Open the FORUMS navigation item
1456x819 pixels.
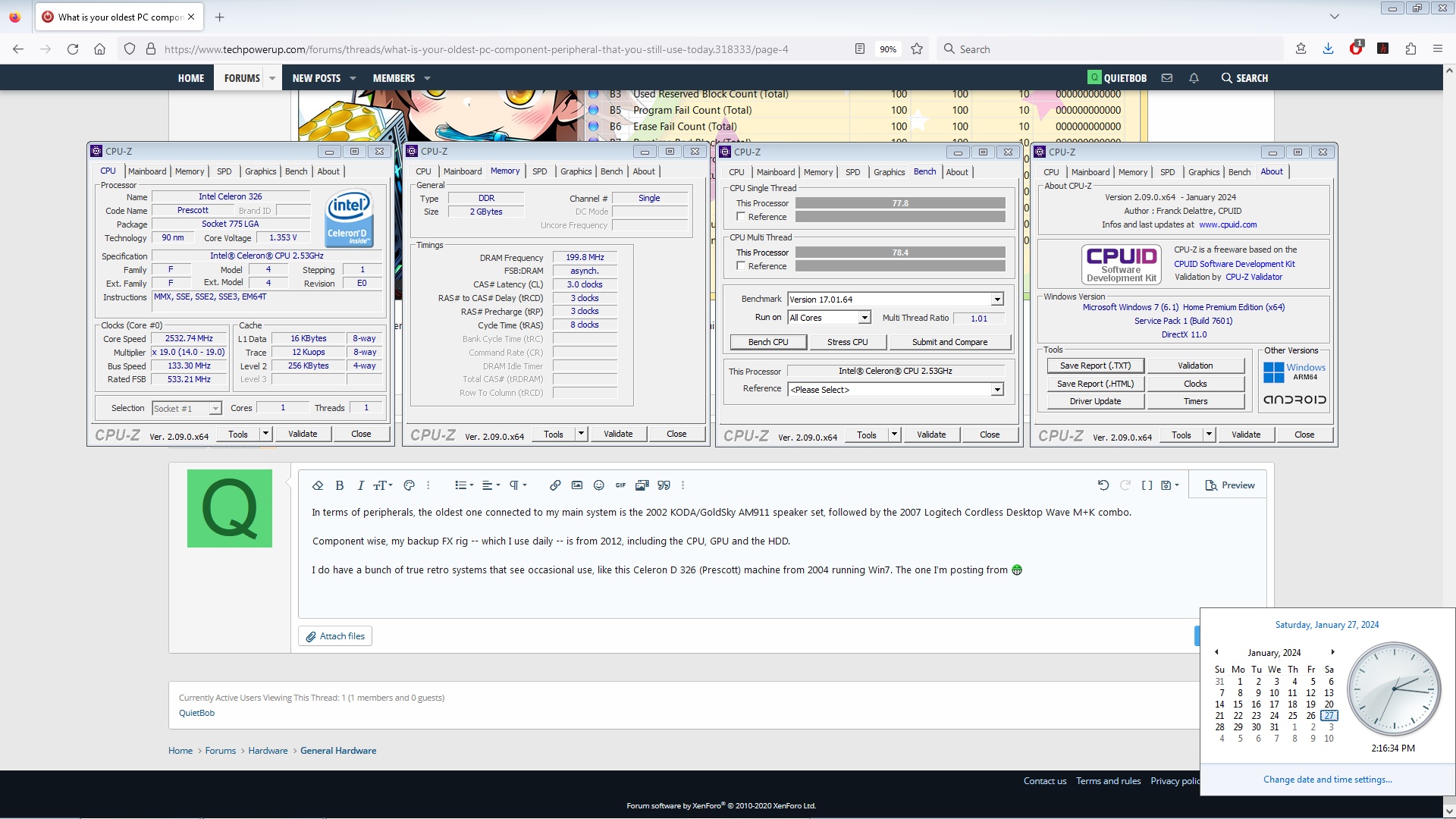[242, 78]
